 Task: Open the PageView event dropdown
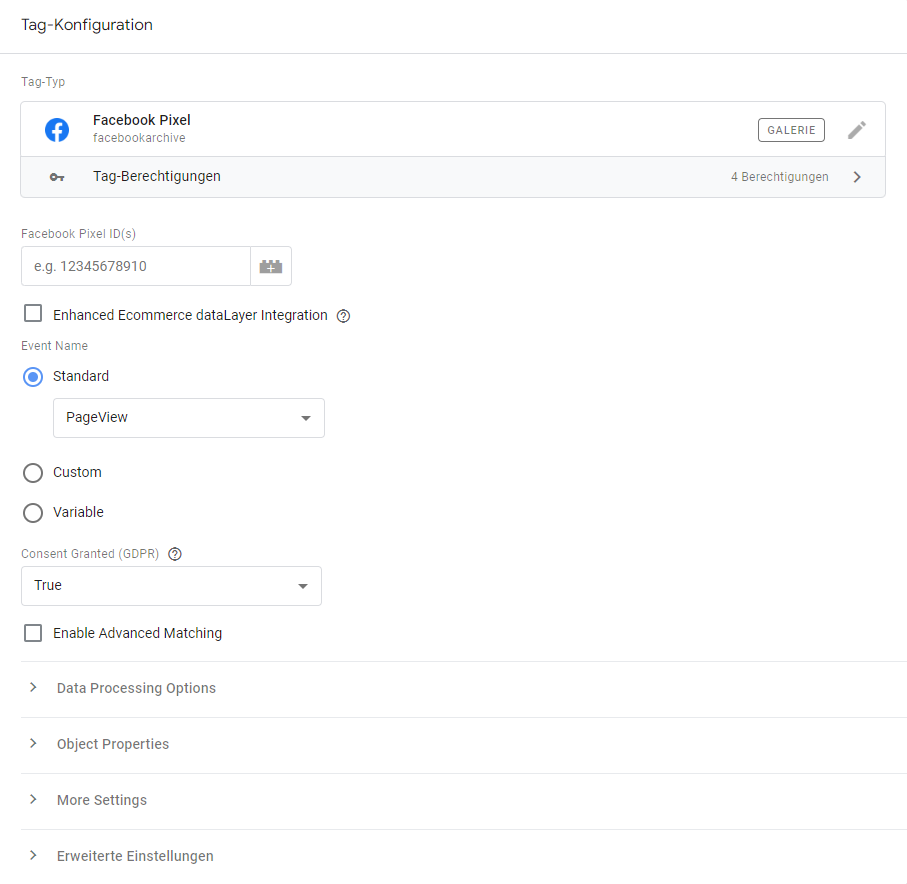(189, 418)
